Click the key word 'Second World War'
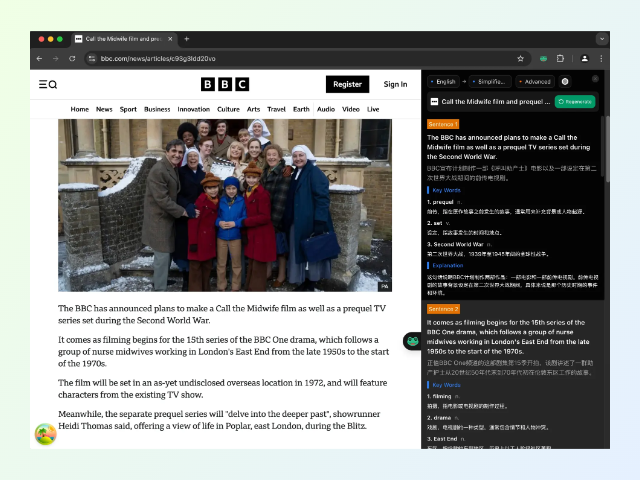The image size is (640, 480). [458, 244]
